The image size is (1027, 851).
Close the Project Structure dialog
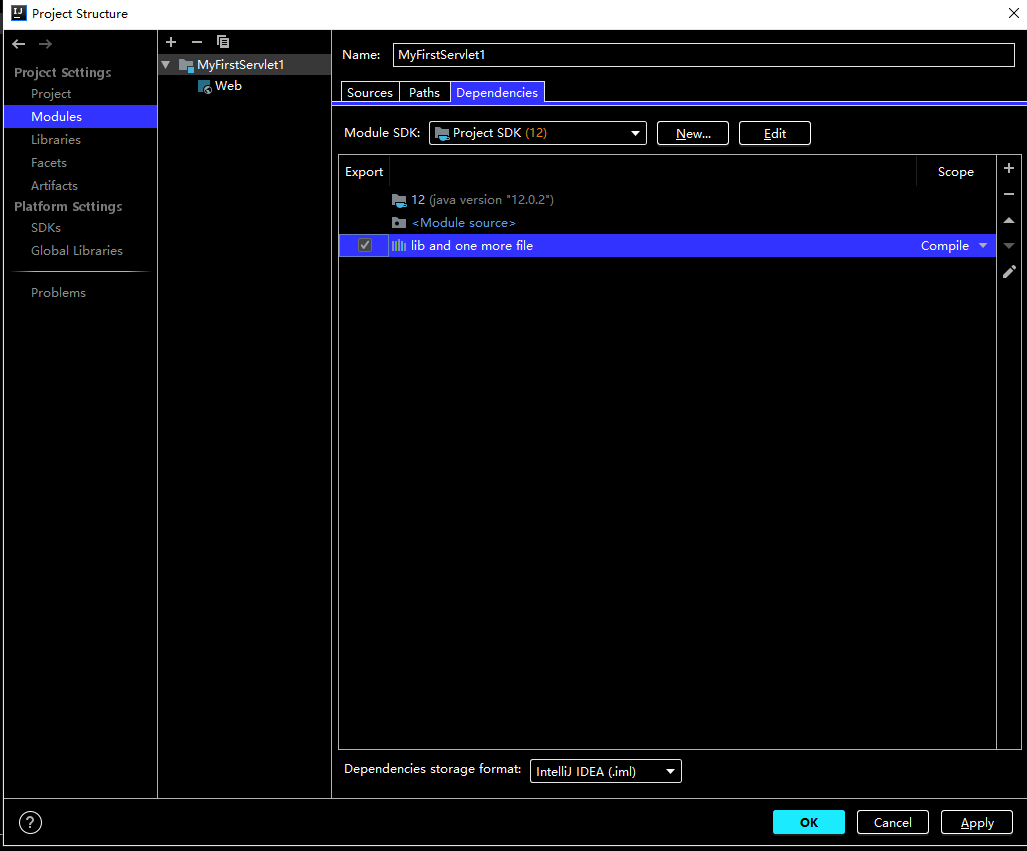click(1013, 13)
